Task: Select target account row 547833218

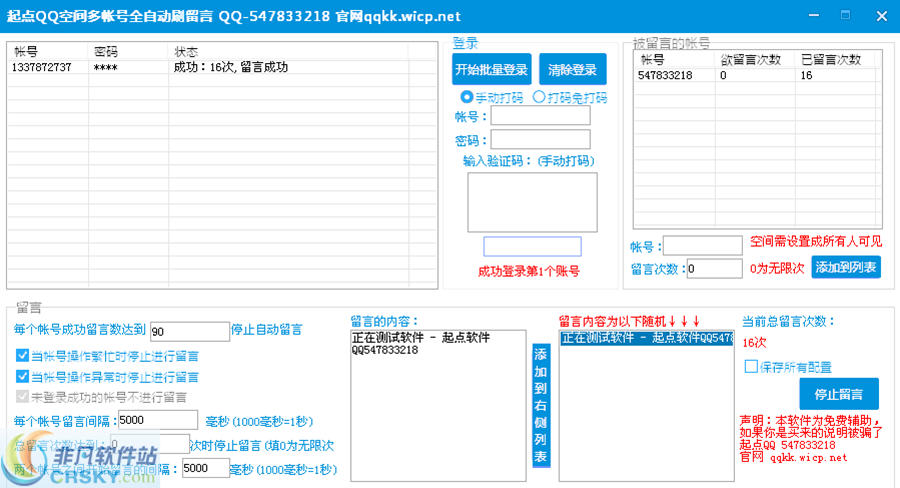Action: tap(757, 75)
